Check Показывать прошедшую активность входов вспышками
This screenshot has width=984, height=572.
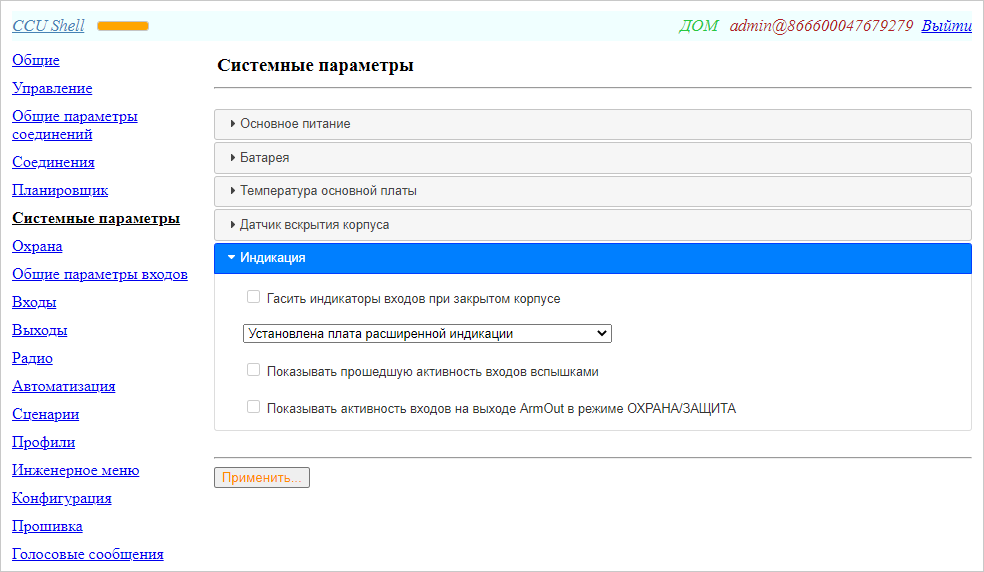[254, 371]
